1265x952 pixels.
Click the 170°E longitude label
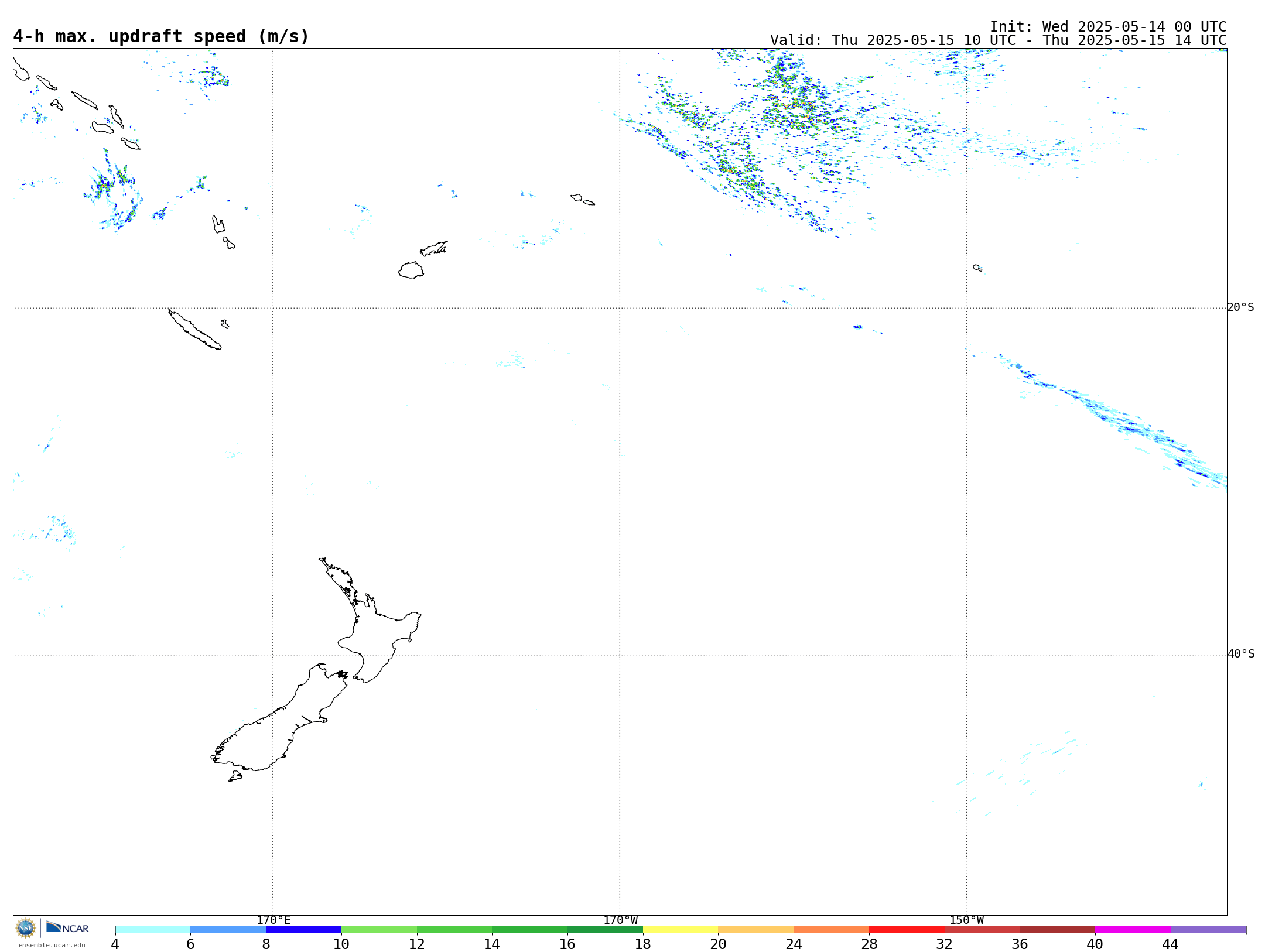pos(273,920)
